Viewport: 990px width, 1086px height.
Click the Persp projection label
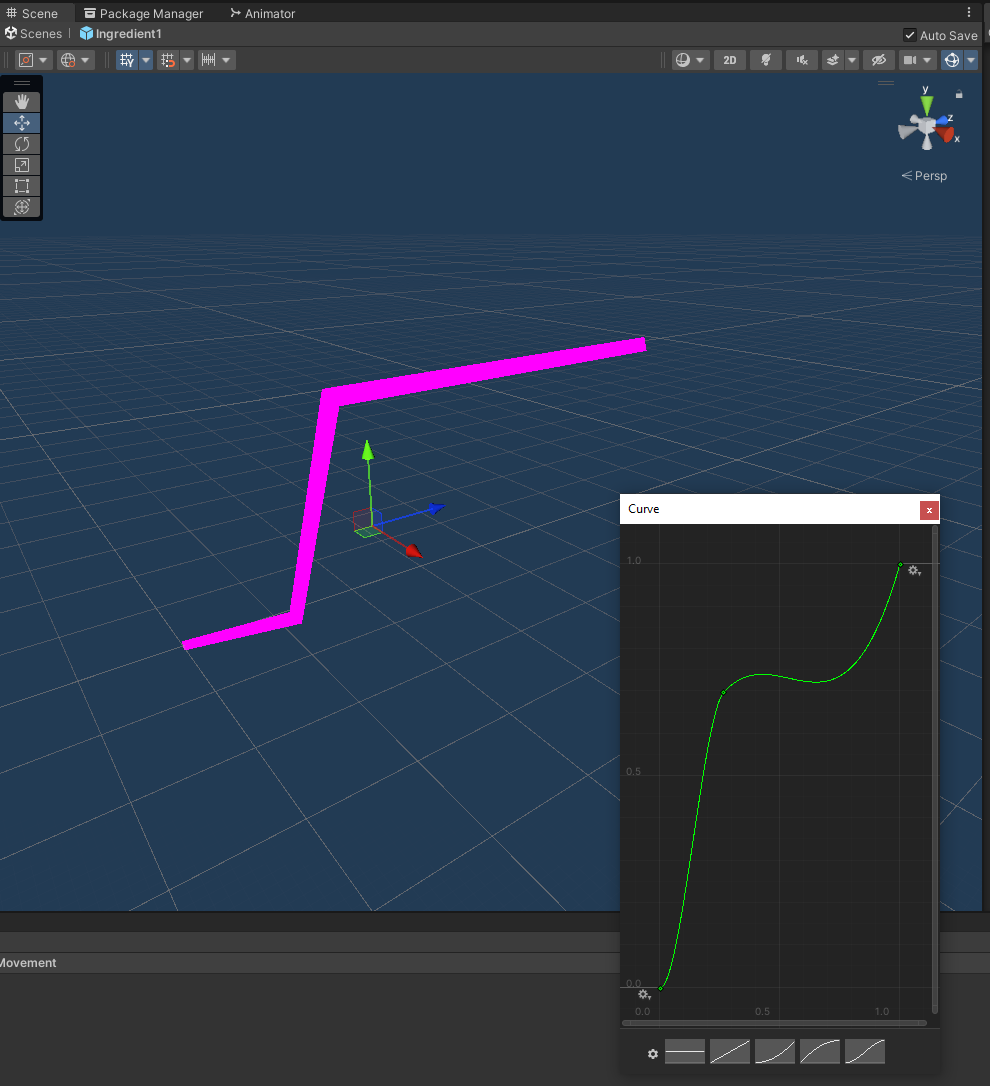(x=924, y=176)
